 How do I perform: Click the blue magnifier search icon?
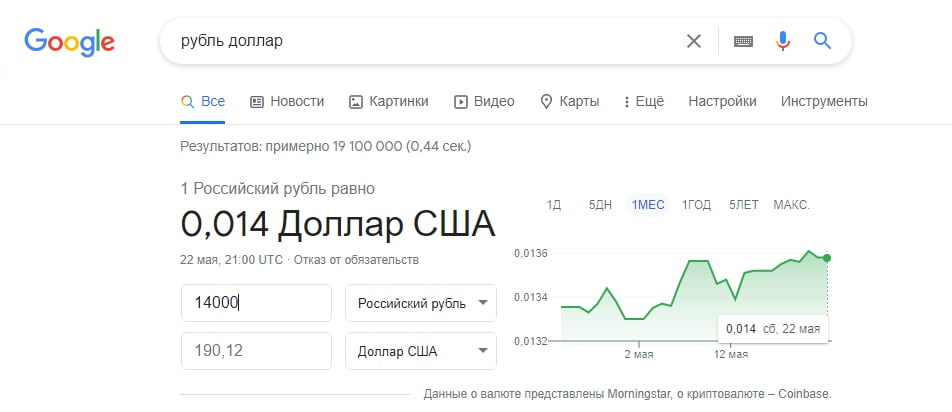(822, 41)
